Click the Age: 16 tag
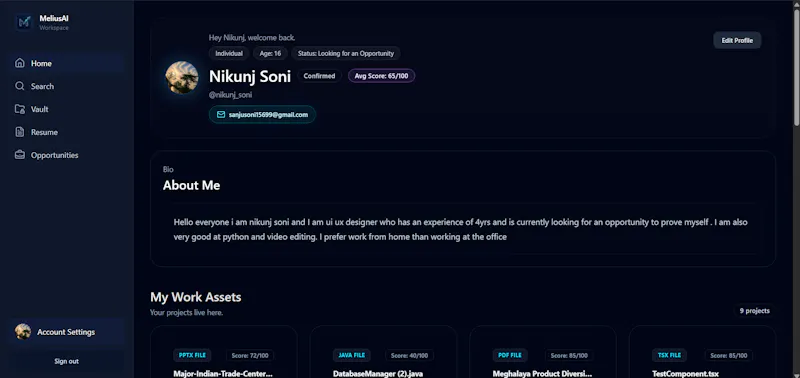 click(x=270, y=53)
